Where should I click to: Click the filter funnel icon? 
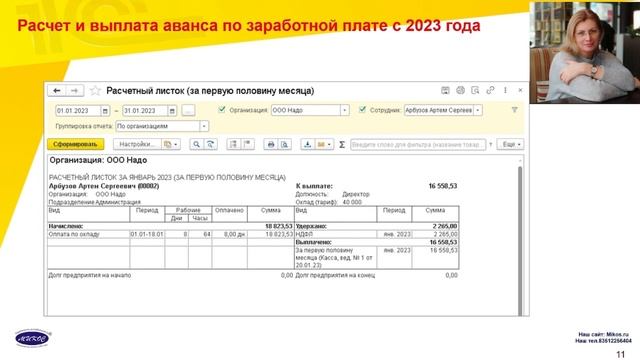pos(515,110)
